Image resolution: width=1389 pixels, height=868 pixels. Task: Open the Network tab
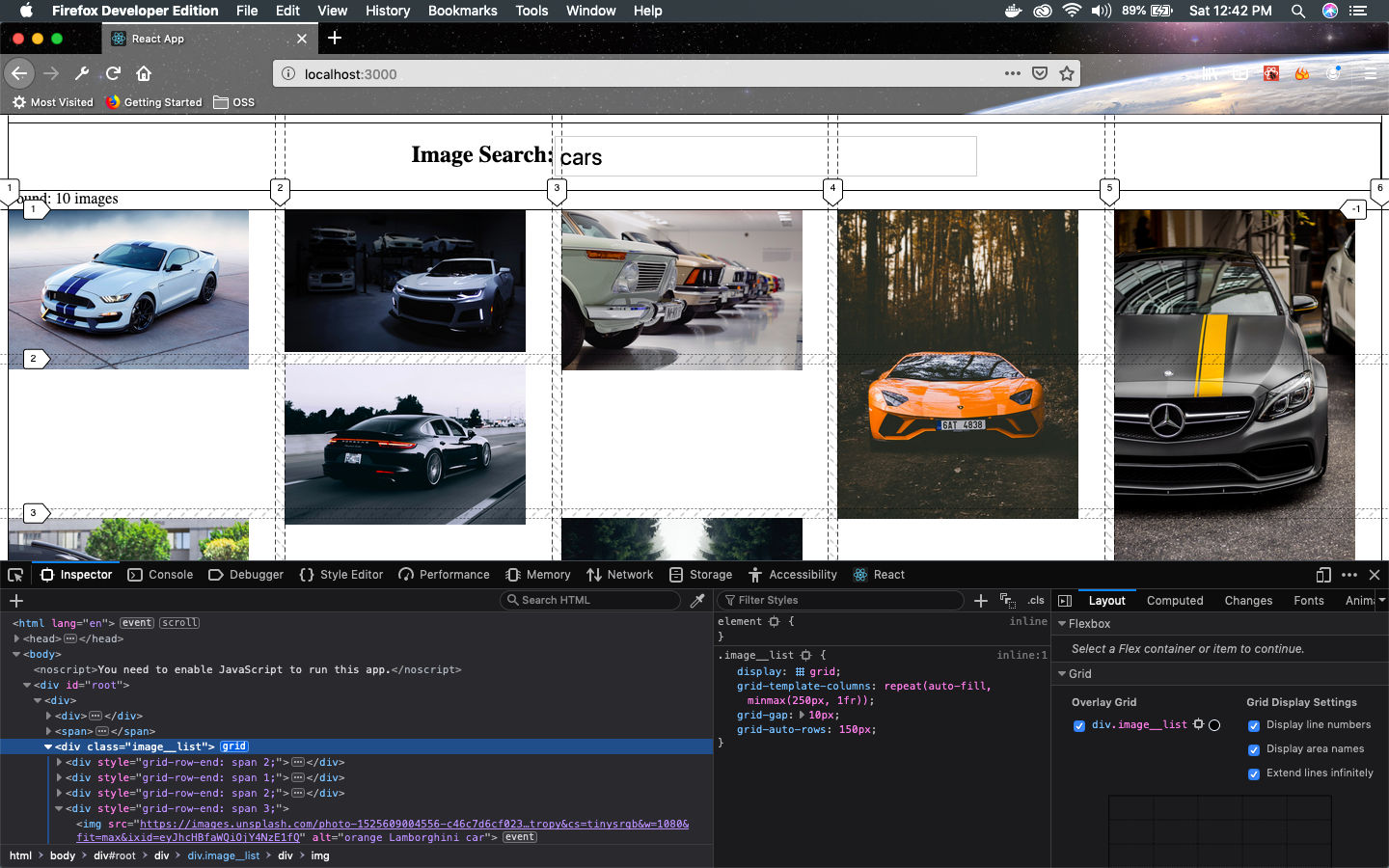tap(620, 575)
